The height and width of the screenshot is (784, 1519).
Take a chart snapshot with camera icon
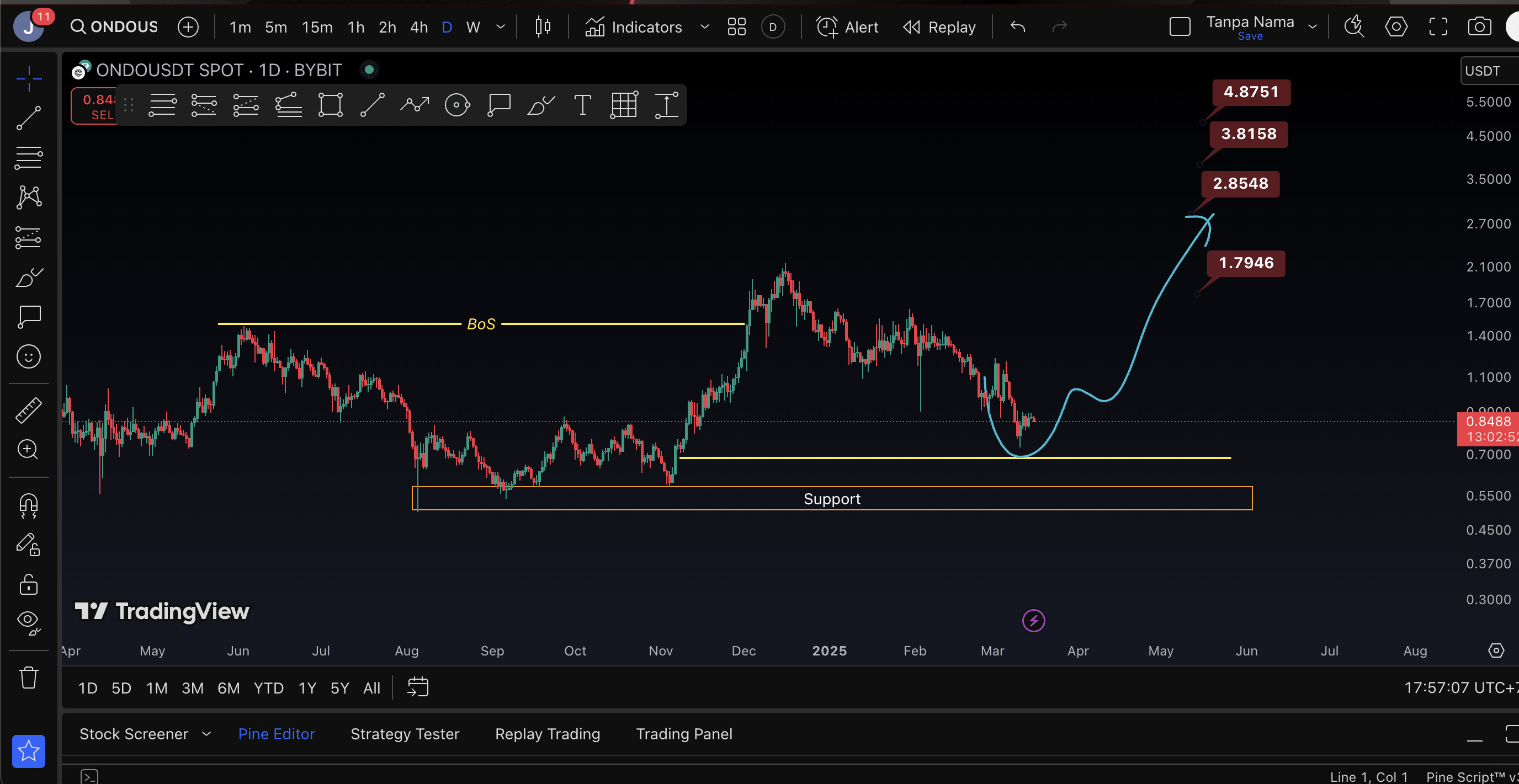coord(1479,27)
